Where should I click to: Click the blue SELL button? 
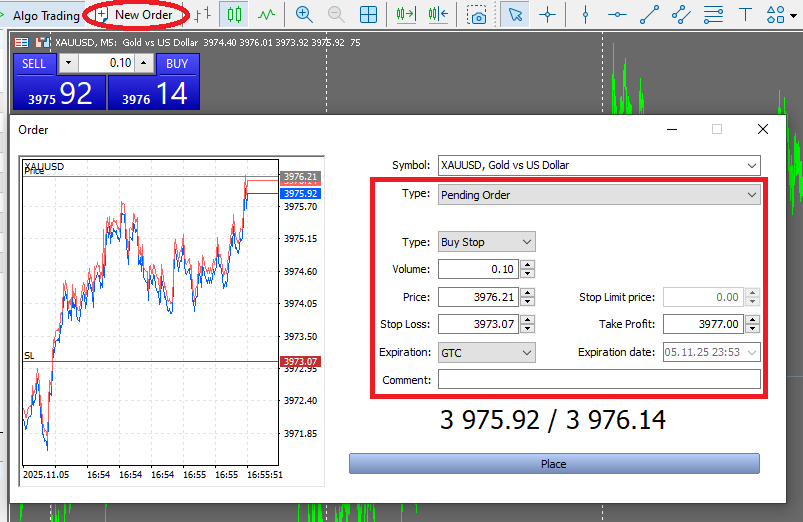click(x=34, y=63)
